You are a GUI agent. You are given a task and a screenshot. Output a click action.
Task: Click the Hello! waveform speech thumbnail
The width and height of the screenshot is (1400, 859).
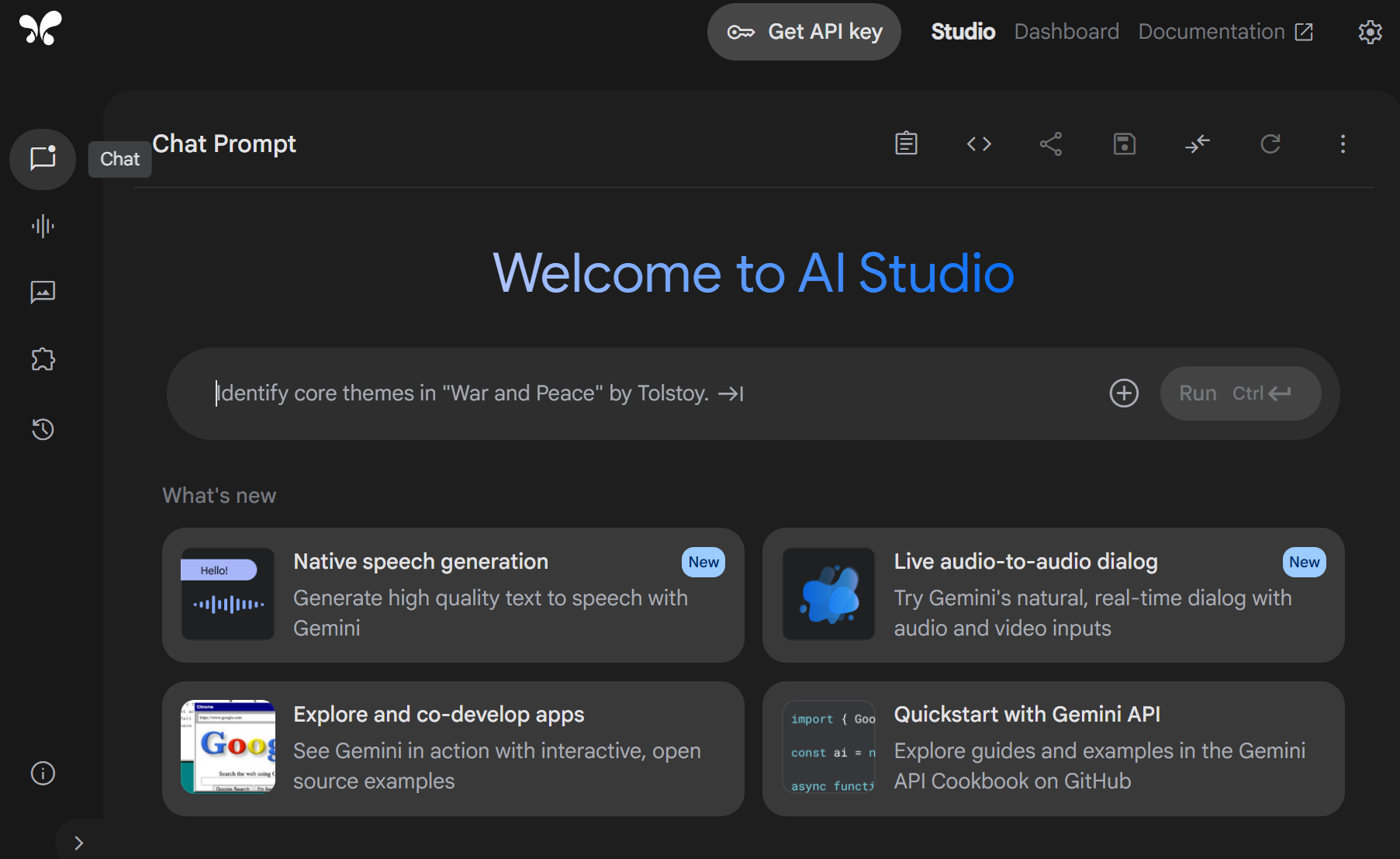pyautogui.click(x=228, y=594)
